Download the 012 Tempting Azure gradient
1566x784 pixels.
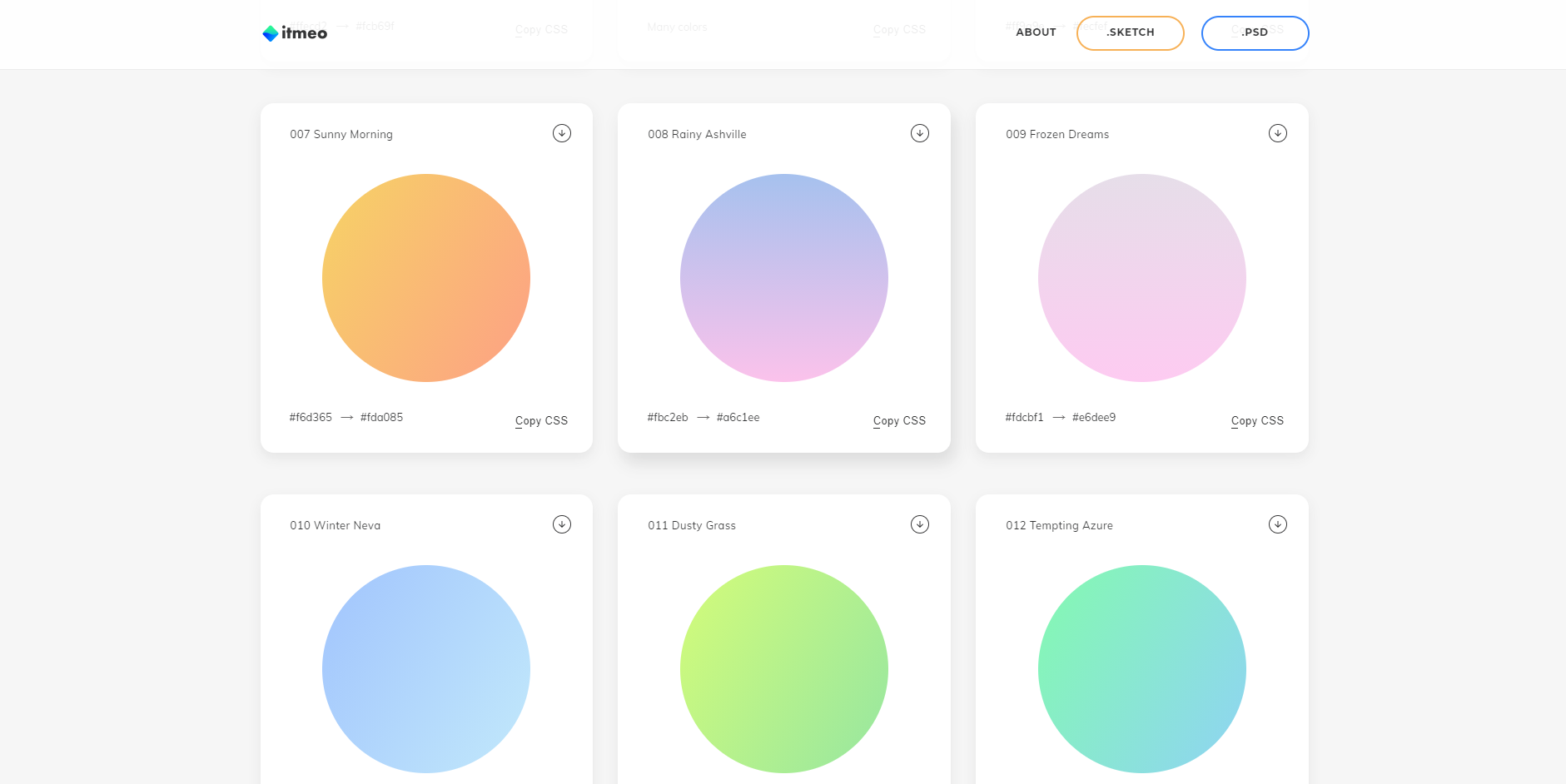tap(1278, 524)
